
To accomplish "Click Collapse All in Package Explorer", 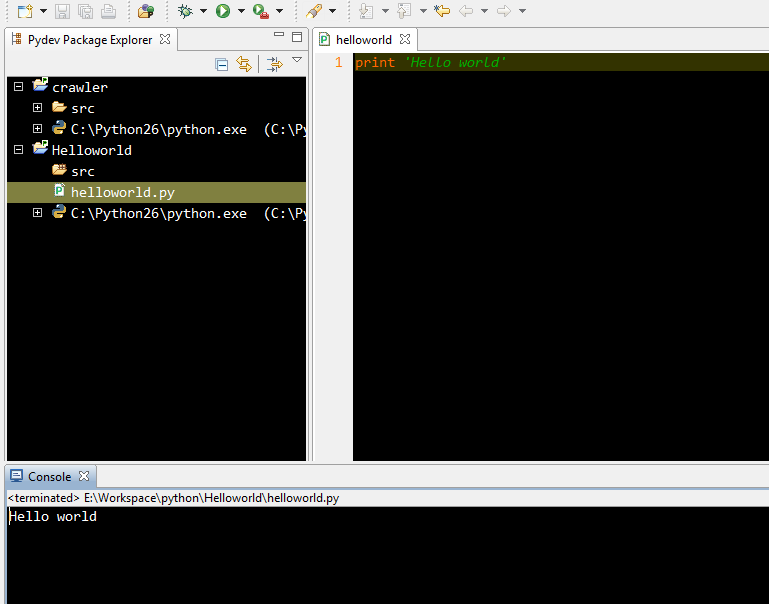I will coord(222,64).
